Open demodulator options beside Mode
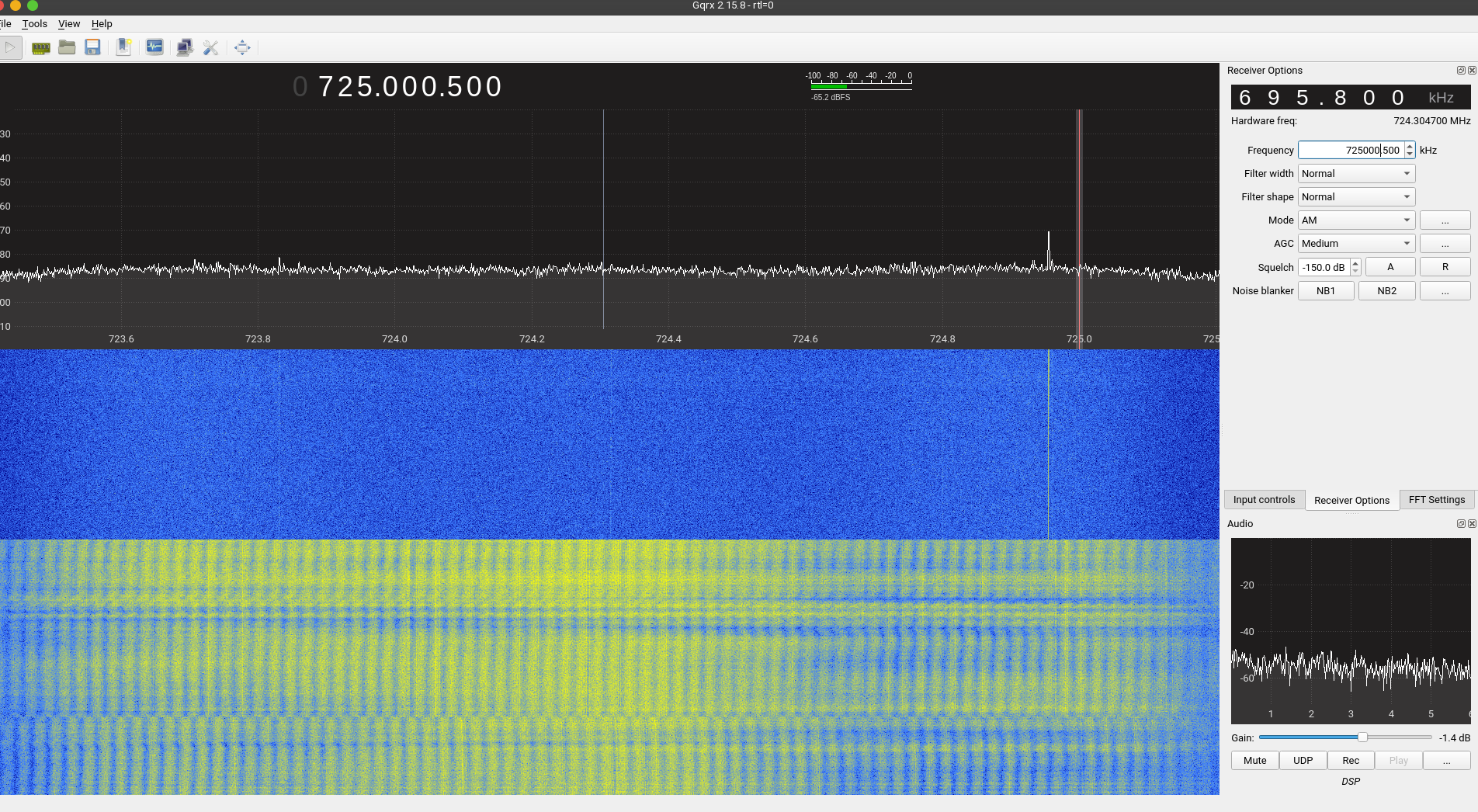Image resolution: width=1478 pixels, height=812 pixels. pyautogui.click(x=1445, y=220)
